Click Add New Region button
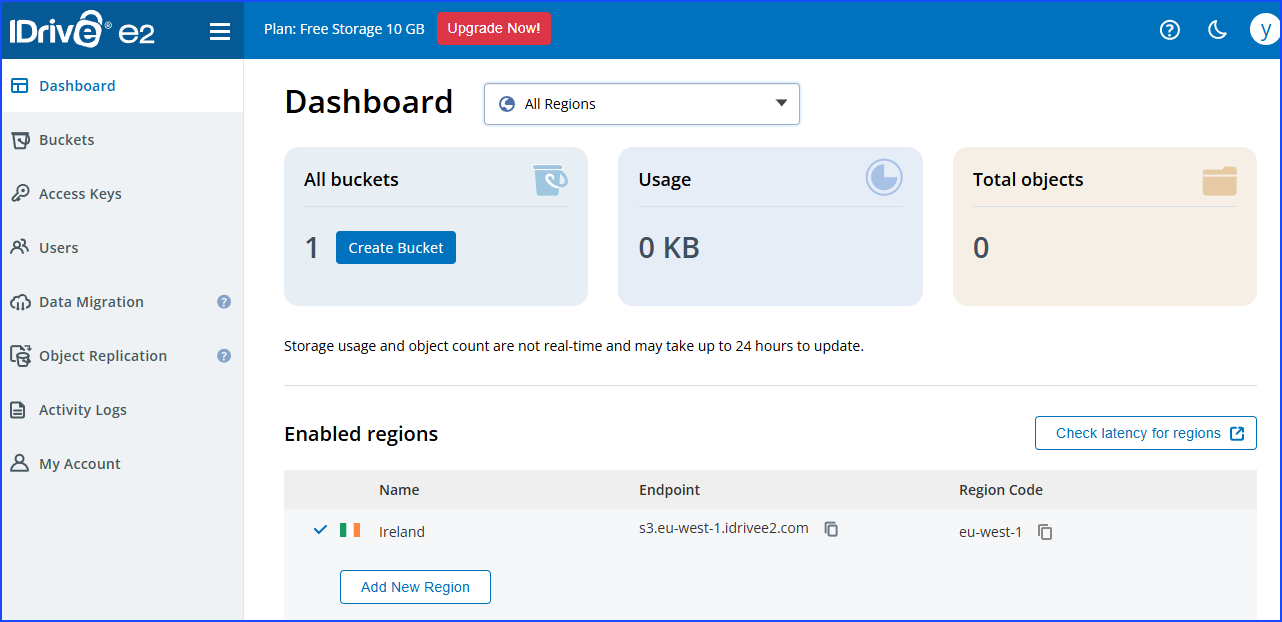Image resolution: width=1282 pixels, height=622 pixels. (415, 587)
